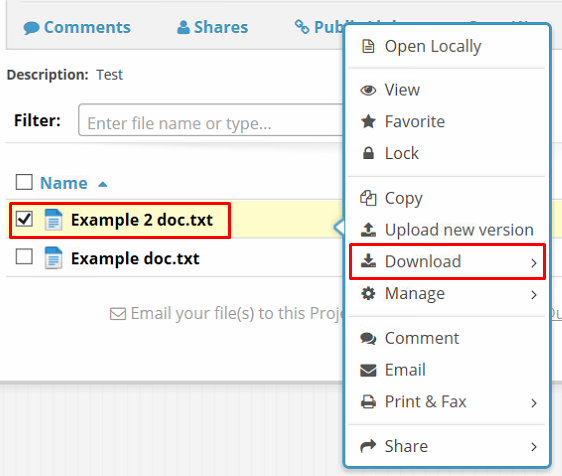This screenshot has height=476, width=562.
Task: Click the star icon for Favorite
Action: click(368, 122)
